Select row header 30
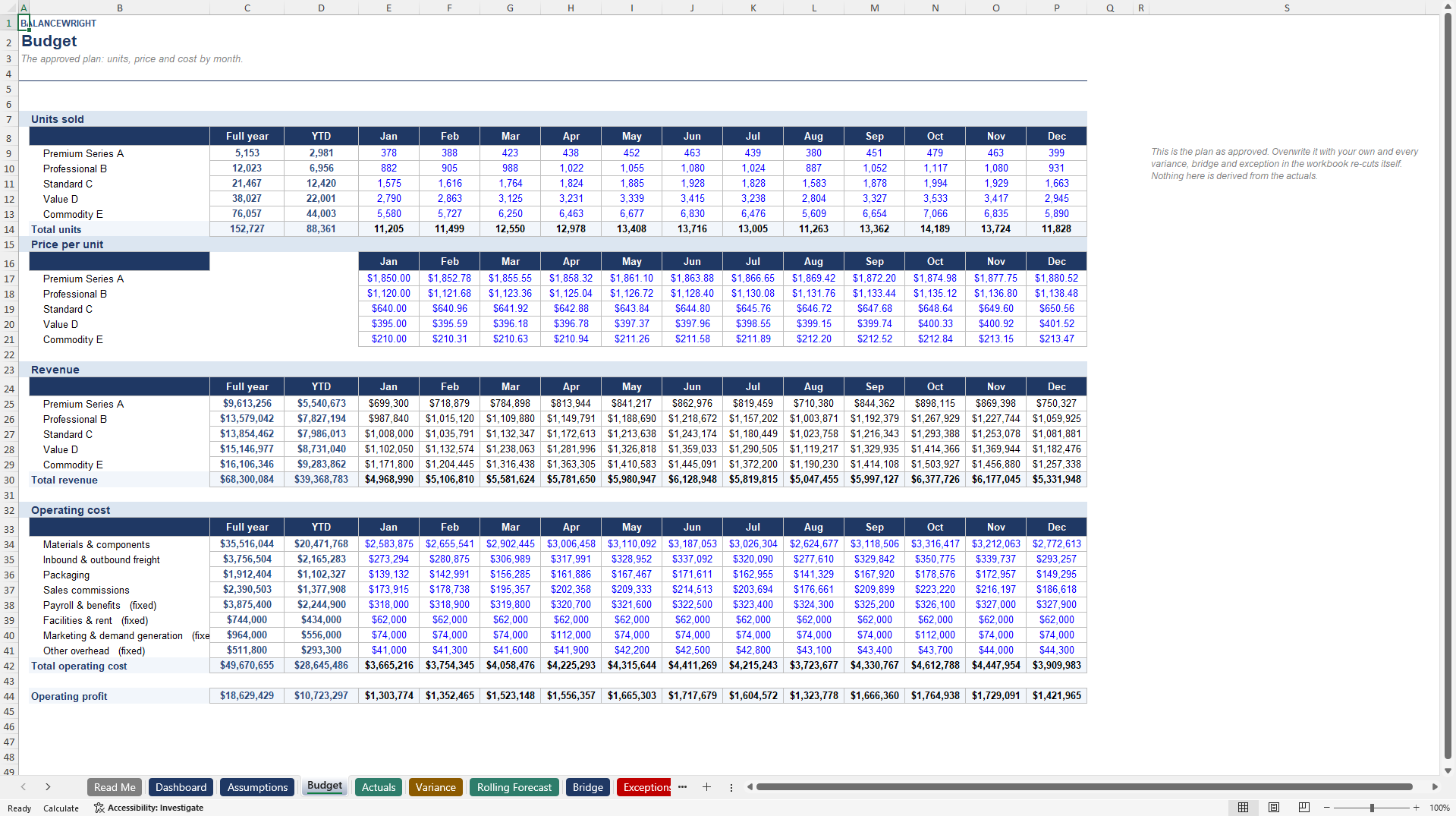This screenshot has width=1456, height=816. (x=9, y=480)
